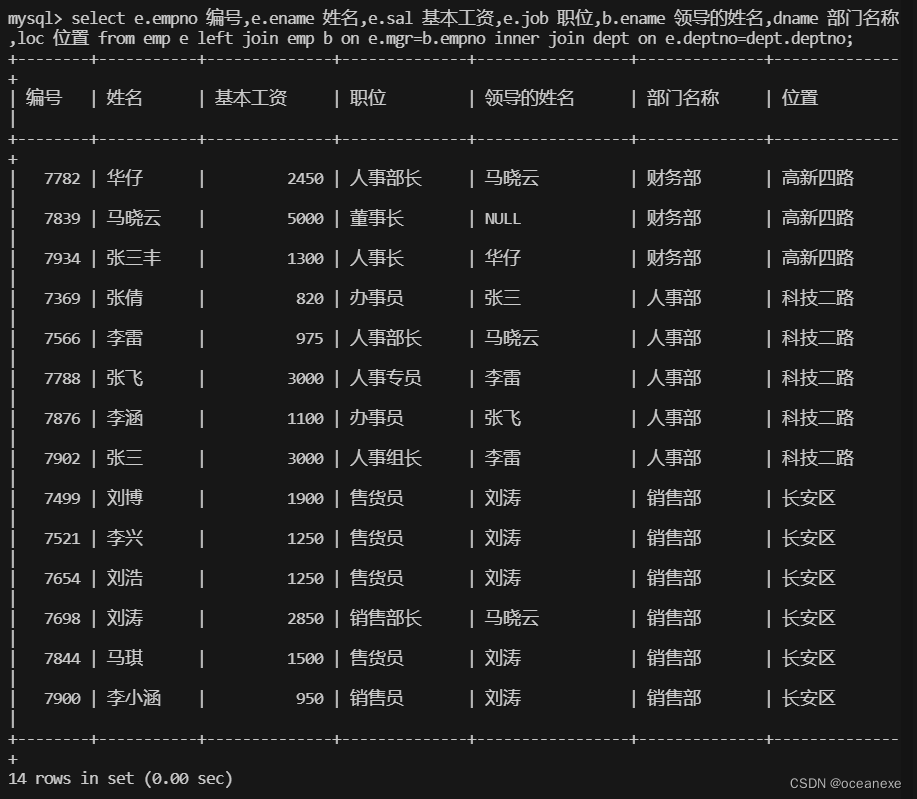Click the 董事长 job title cell
Image resolution: width=917 pixels, height=799 pixels.
click(x=376, y=218)
